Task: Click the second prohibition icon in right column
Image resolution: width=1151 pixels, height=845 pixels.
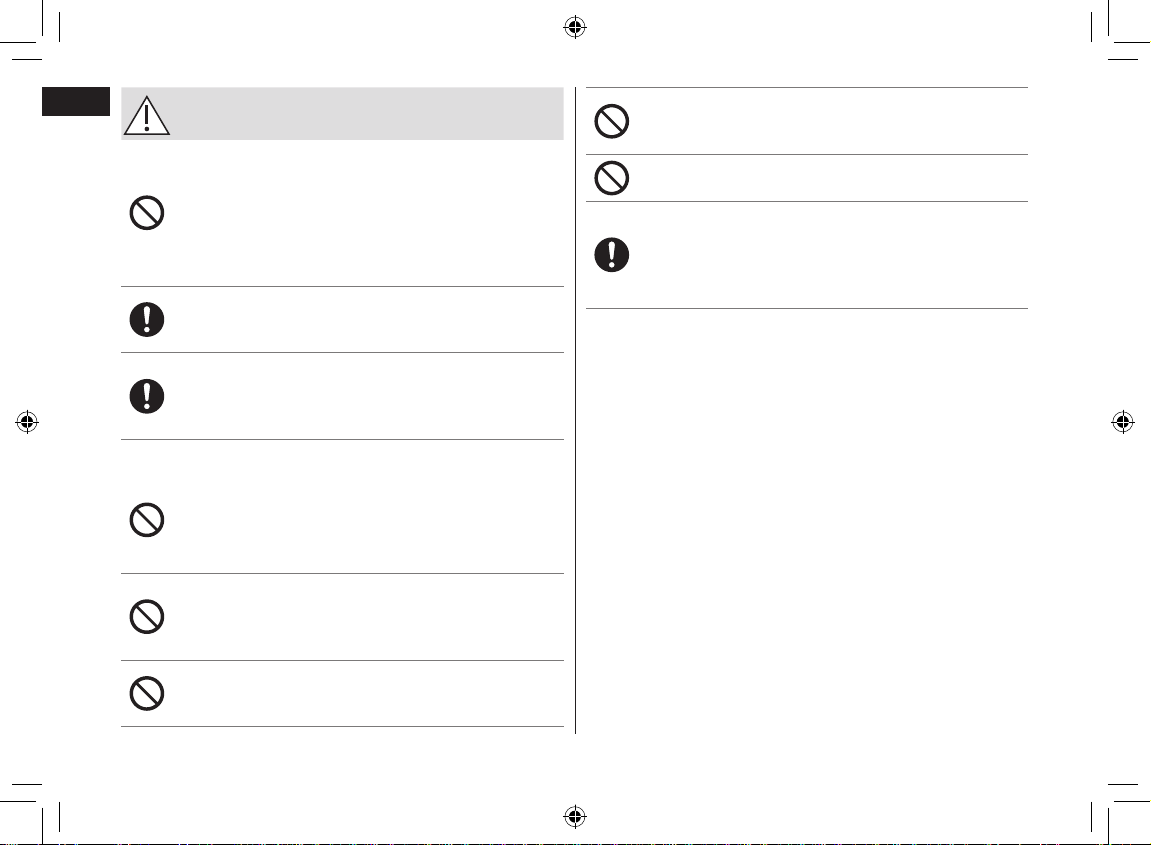Action: pos(611,178)
